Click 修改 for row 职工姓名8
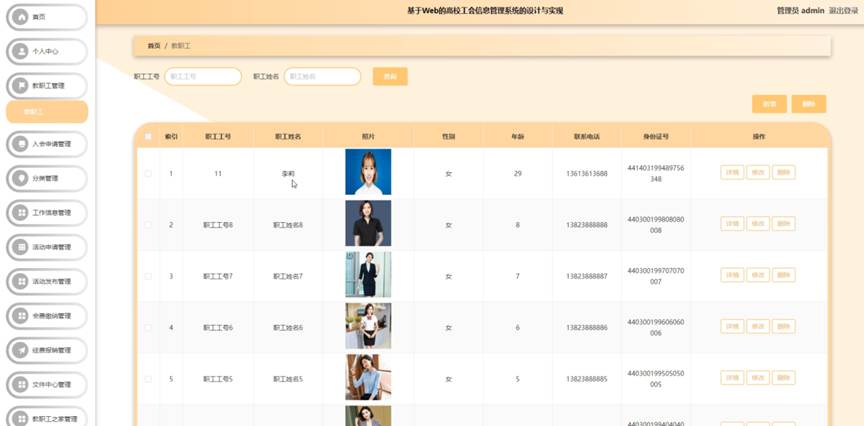 coord(758,224)
